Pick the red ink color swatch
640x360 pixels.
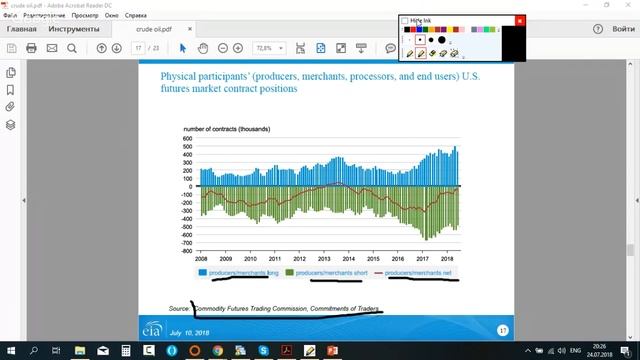(413, 29)
